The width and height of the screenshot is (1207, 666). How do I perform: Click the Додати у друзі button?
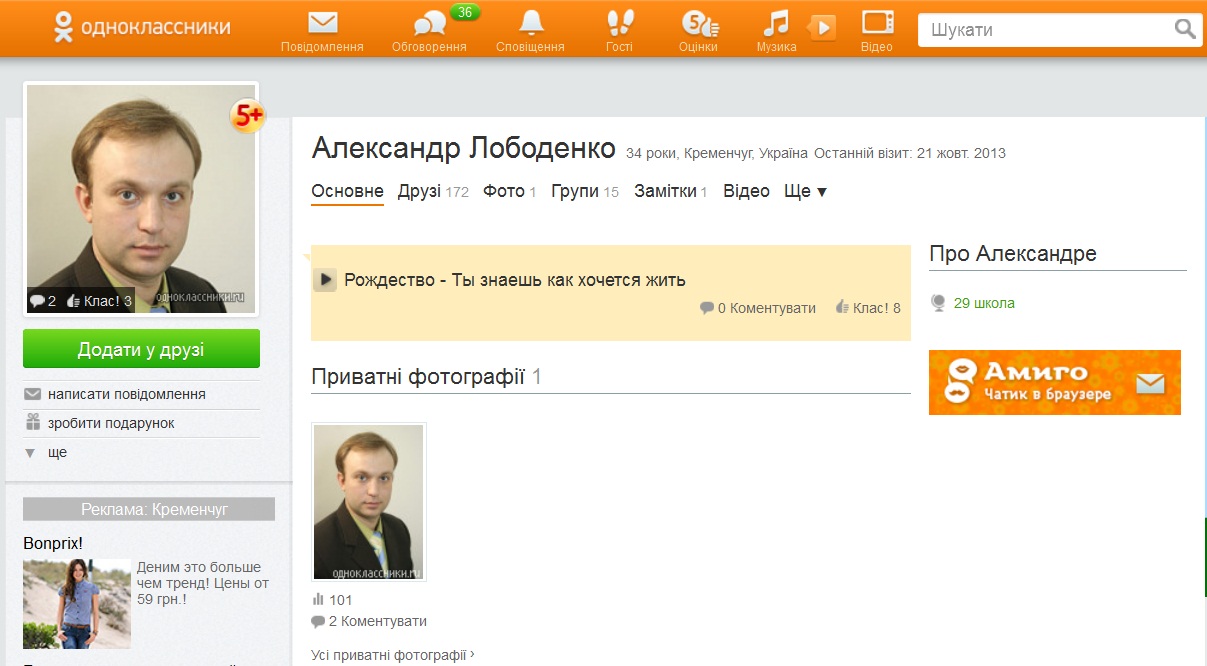[x=141, y=349]
